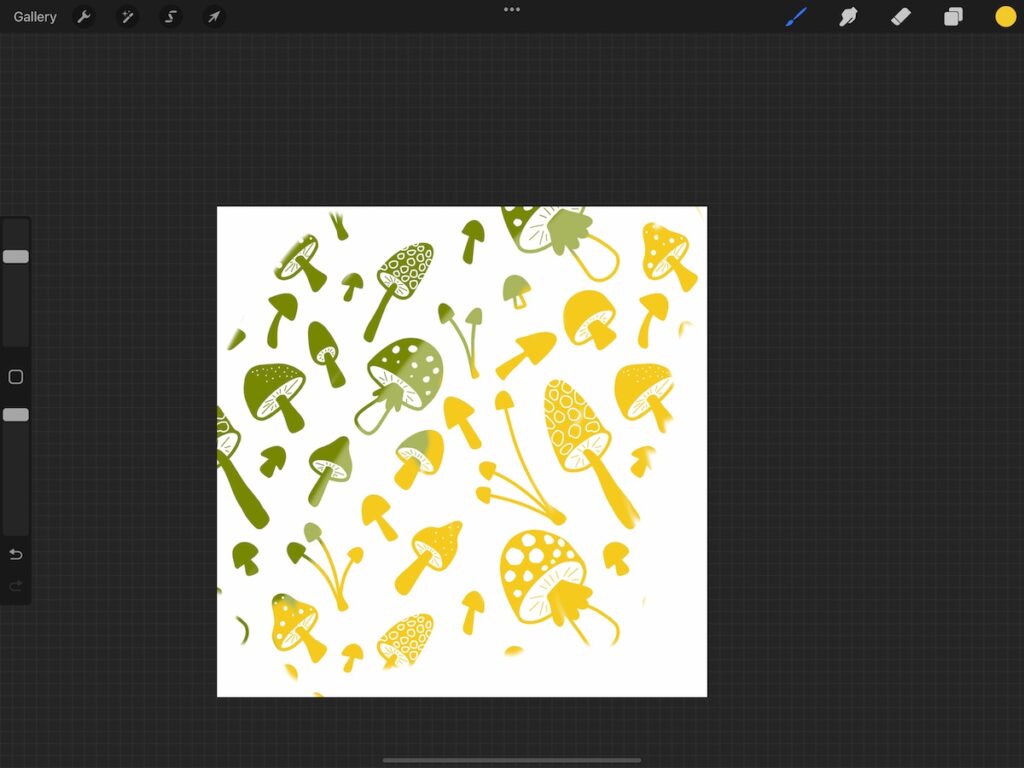Screen dimensions: 1024x768
Task: Tap the horizontal scrollbar at the bottom
Action: 511,758
